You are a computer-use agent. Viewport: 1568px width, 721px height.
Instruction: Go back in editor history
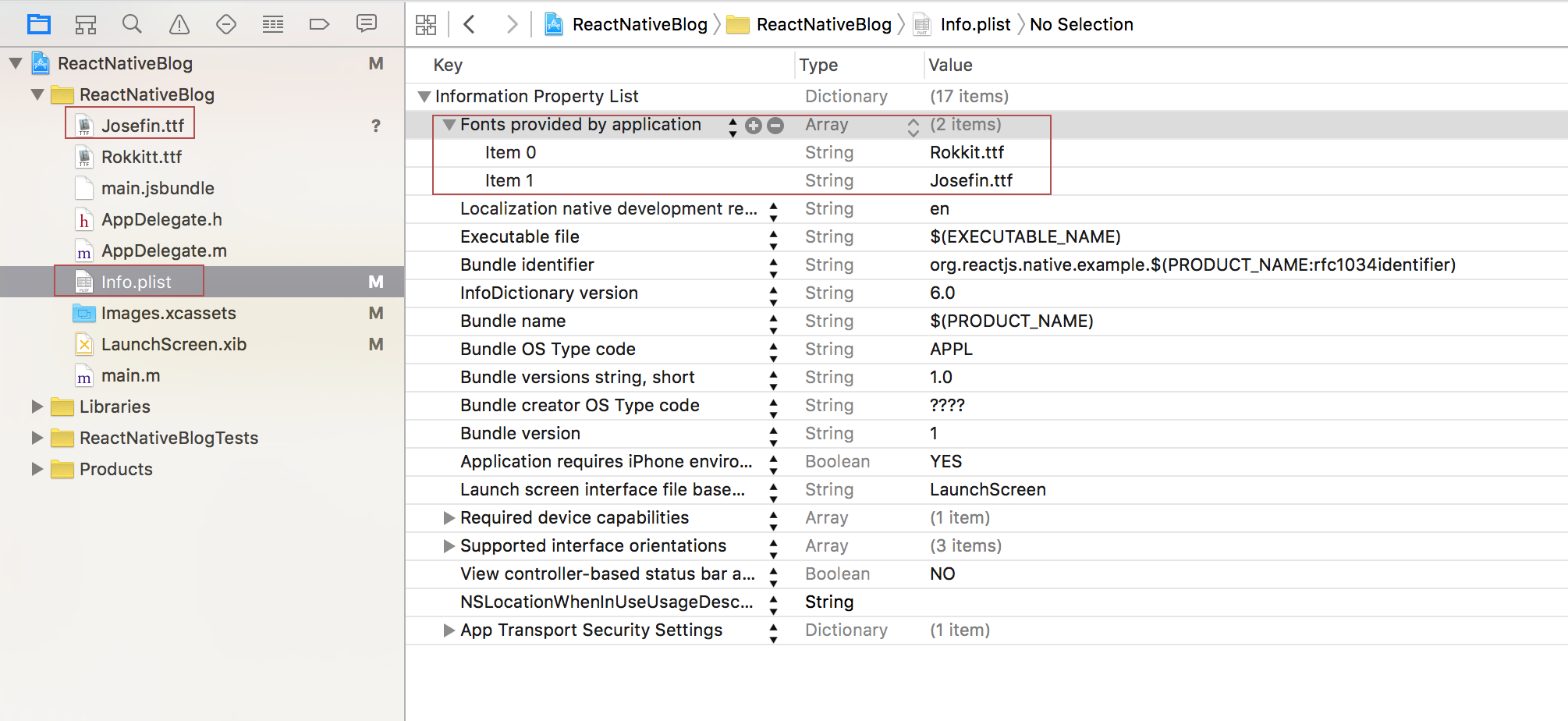469,24
